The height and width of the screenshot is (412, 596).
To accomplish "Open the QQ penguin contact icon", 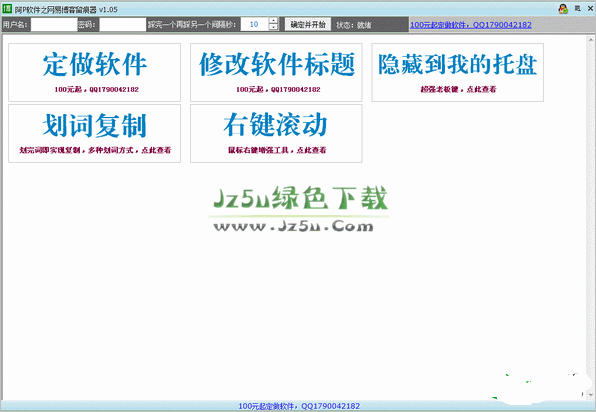I will coord(563,8).
